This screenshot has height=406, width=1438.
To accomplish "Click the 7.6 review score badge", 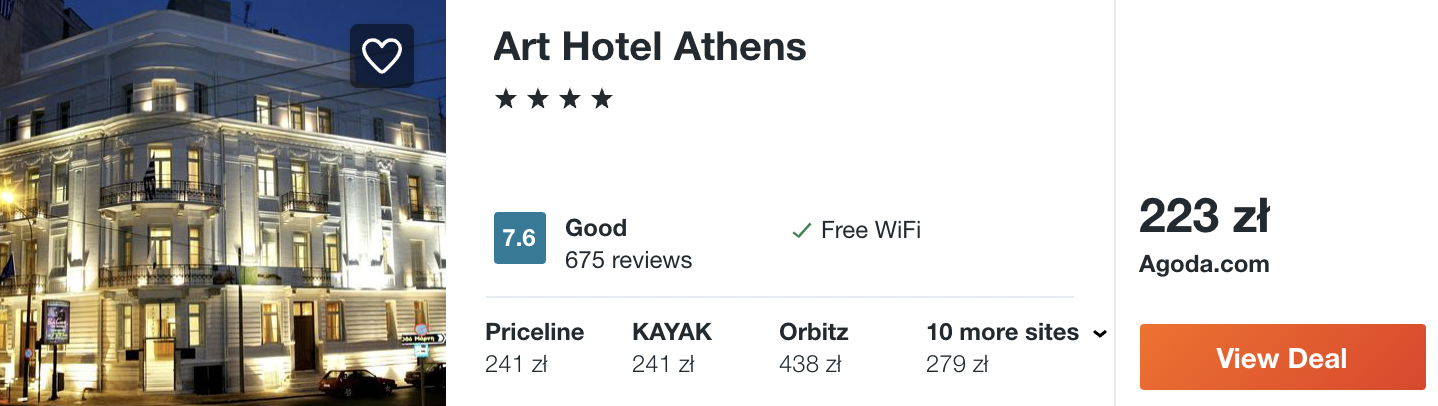I will pos(520,238).
